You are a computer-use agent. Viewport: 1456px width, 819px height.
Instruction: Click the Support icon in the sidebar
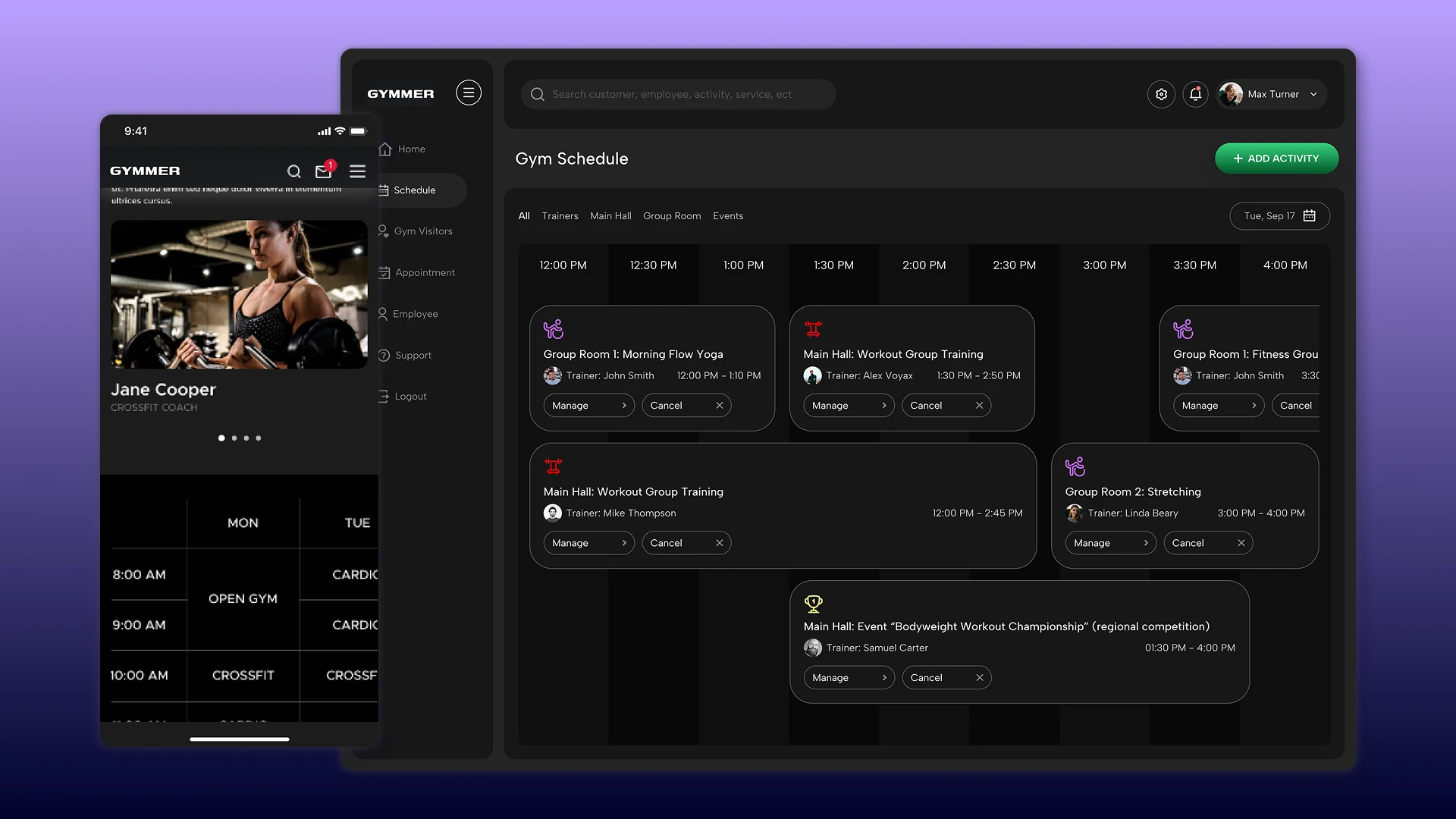point(383,355)
